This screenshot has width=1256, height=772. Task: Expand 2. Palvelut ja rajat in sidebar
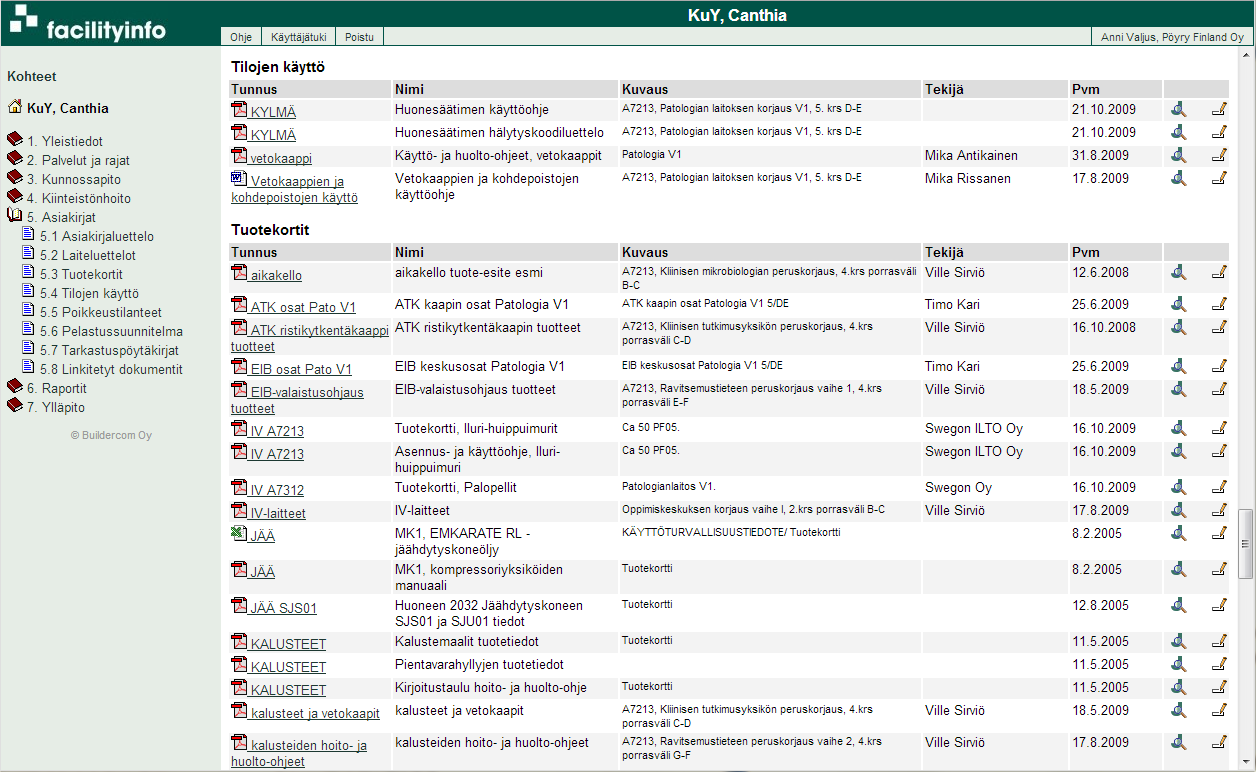[15, 160]
